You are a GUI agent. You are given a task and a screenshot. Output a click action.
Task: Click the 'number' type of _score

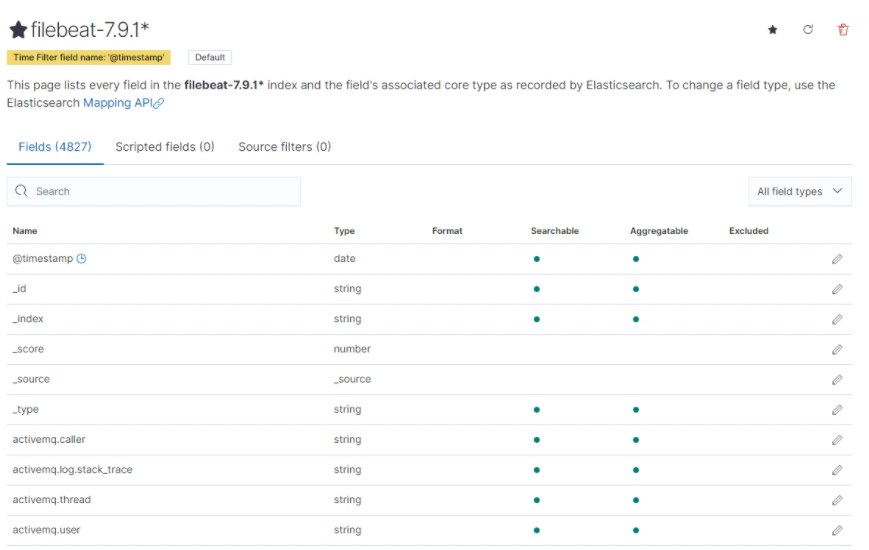click(352, 349)
